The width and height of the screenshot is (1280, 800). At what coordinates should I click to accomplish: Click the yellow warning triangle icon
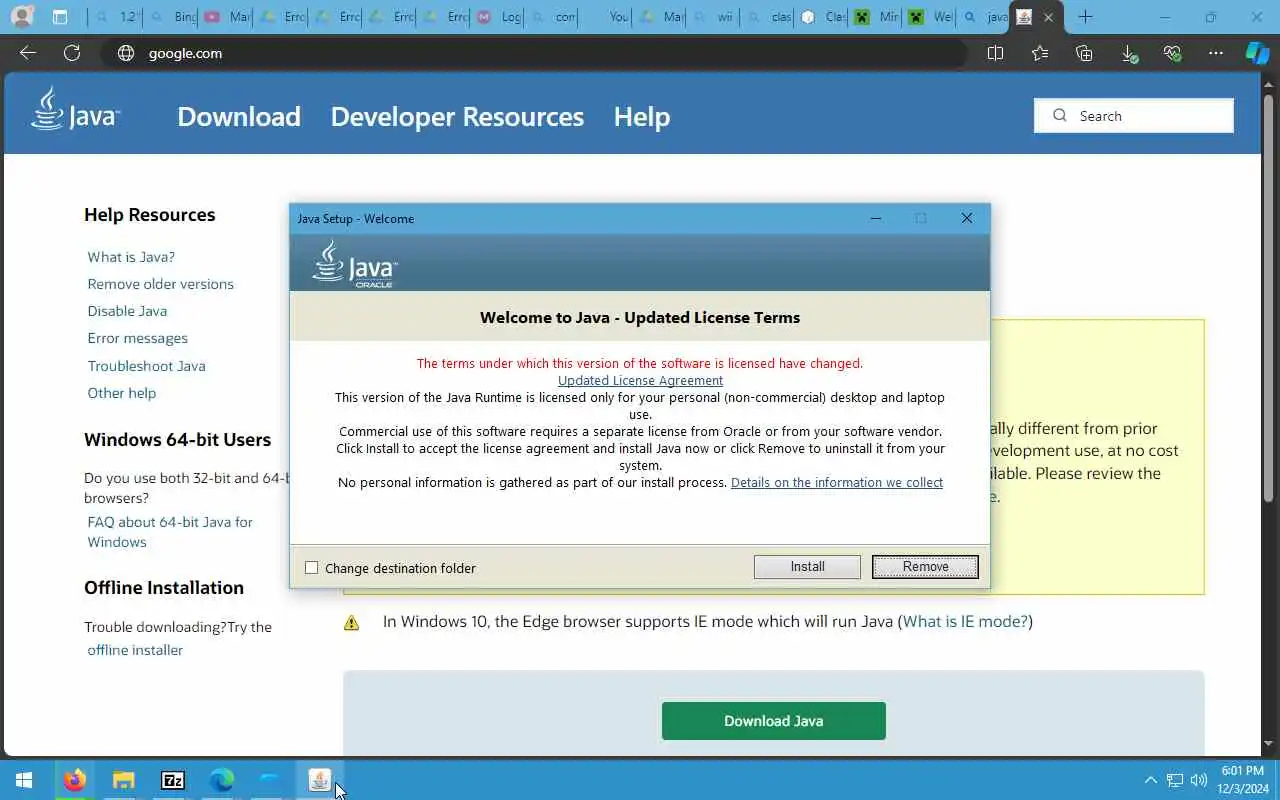[x=351, y=622]
